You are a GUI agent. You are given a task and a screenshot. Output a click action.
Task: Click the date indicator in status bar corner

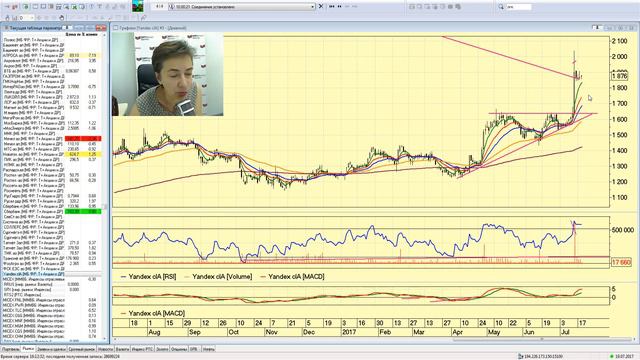click(x=622, y=357)
